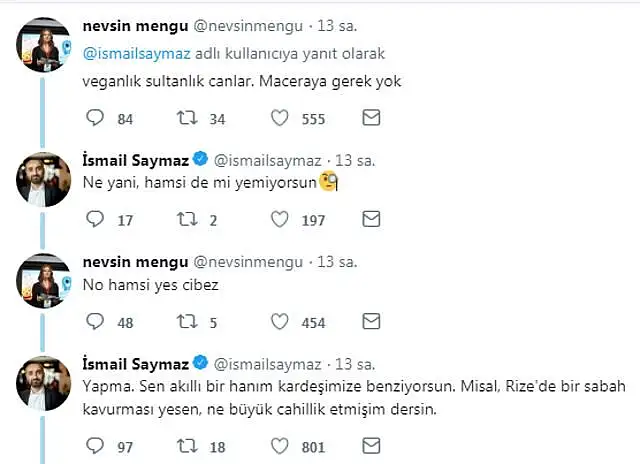This screenshot has height=464, width=640.
Task: Click nevsin mengu's avatar on first tweet
Action: point(41,46)
